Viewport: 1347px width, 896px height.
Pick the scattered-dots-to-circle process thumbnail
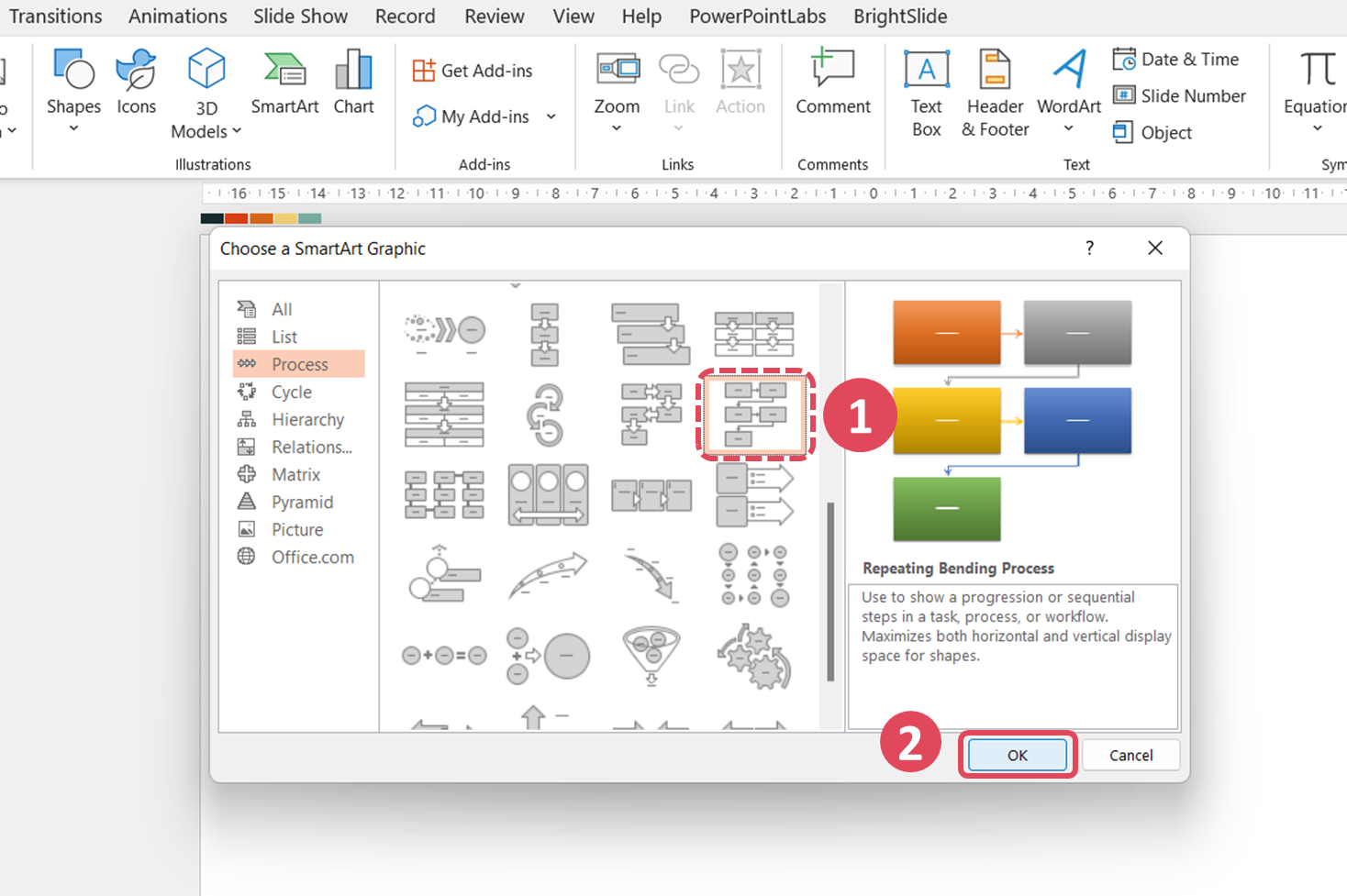pyautogui.click(x=444, y=332)
